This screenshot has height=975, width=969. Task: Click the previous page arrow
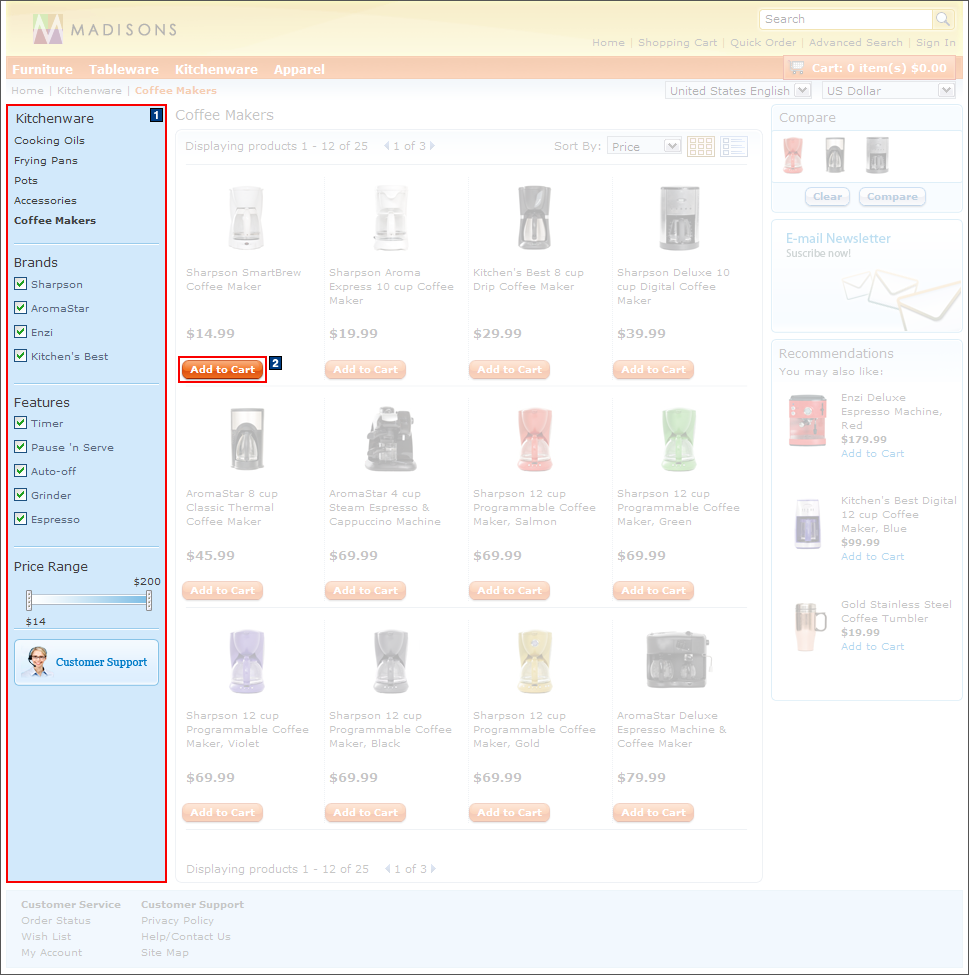click(x=386, y=145)
